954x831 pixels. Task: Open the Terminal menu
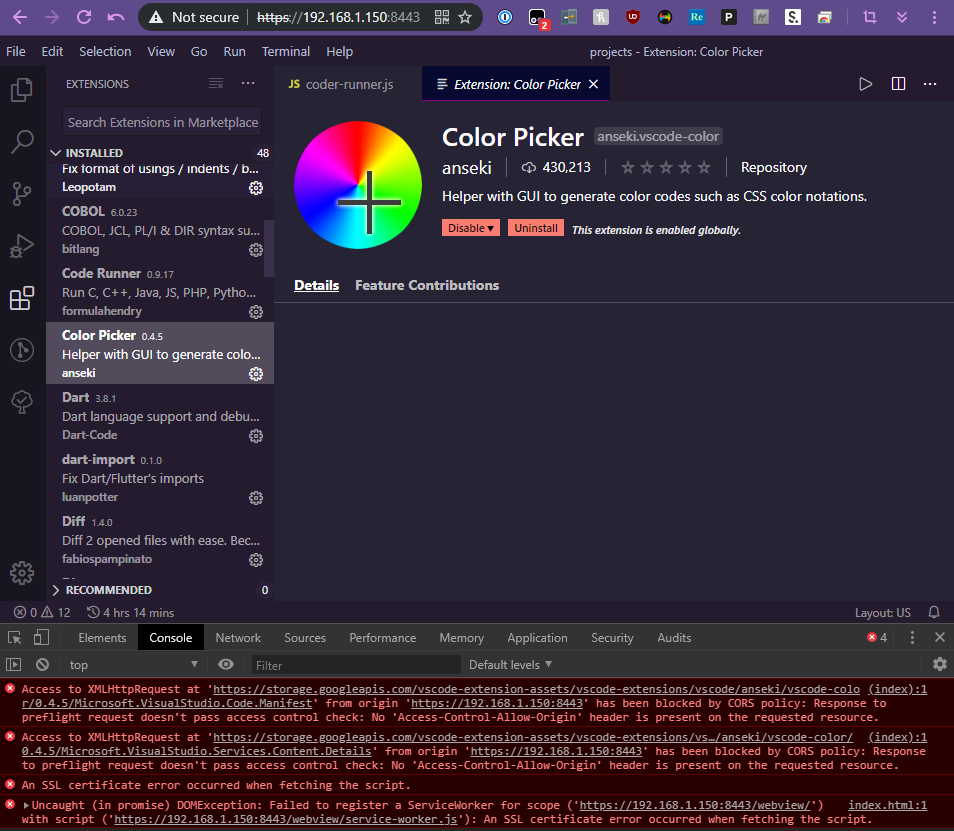286,51
